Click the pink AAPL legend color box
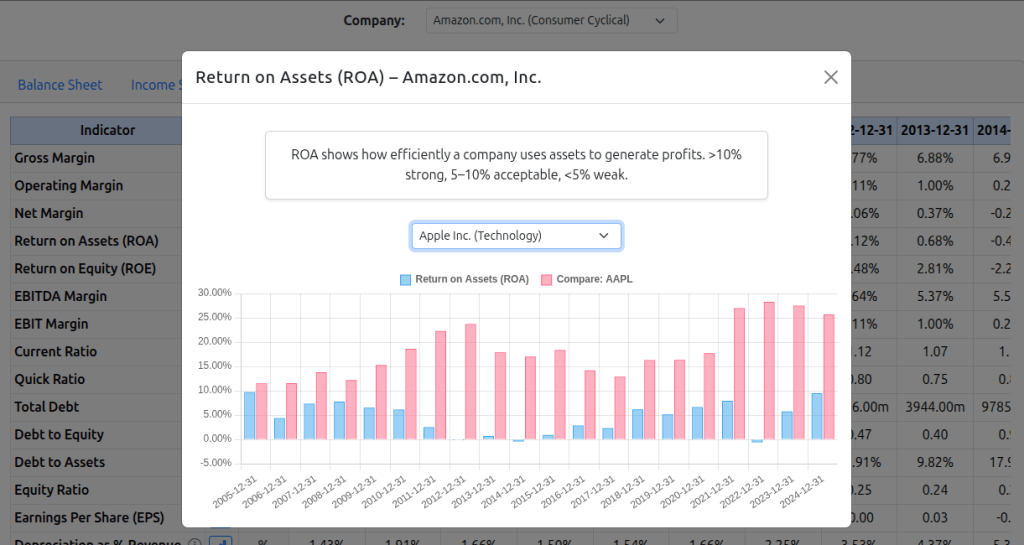 pos(547,279)
